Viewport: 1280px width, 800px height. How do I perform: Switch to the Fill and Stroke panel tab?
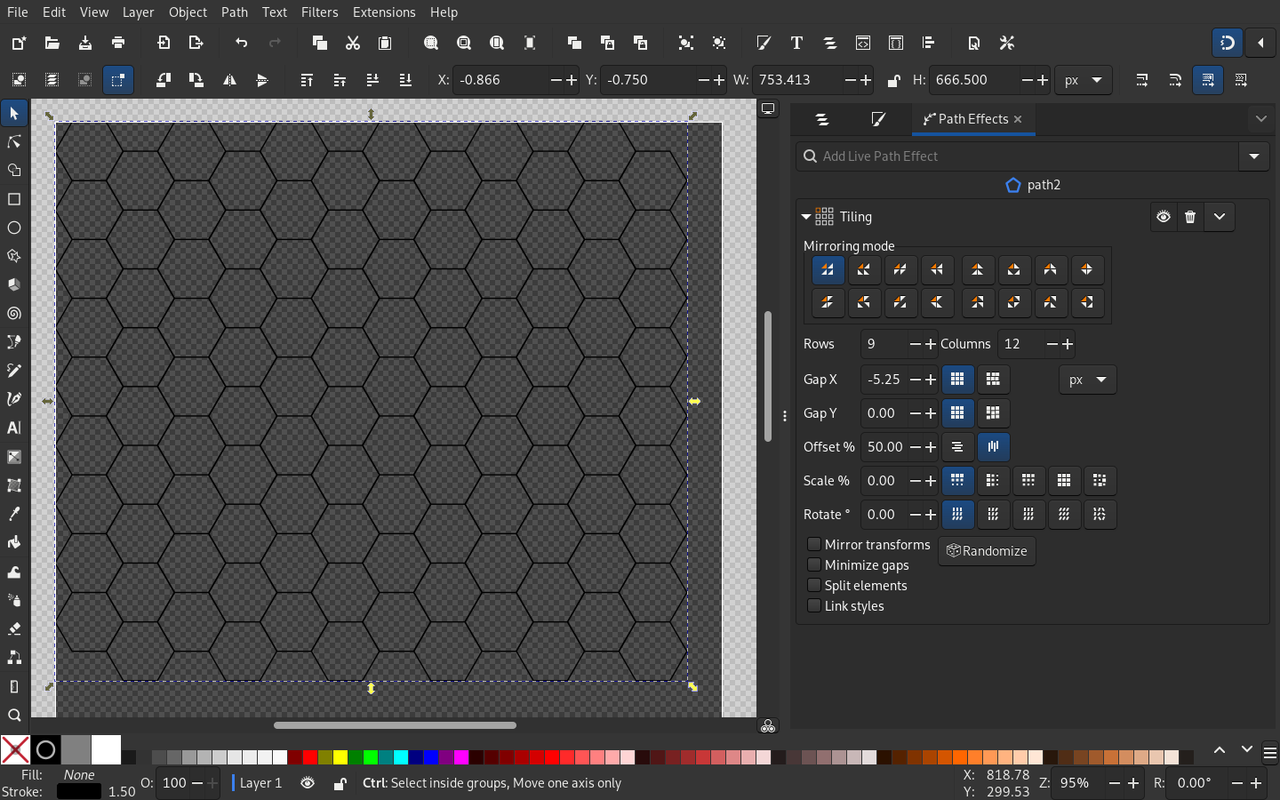click(879, 118)
